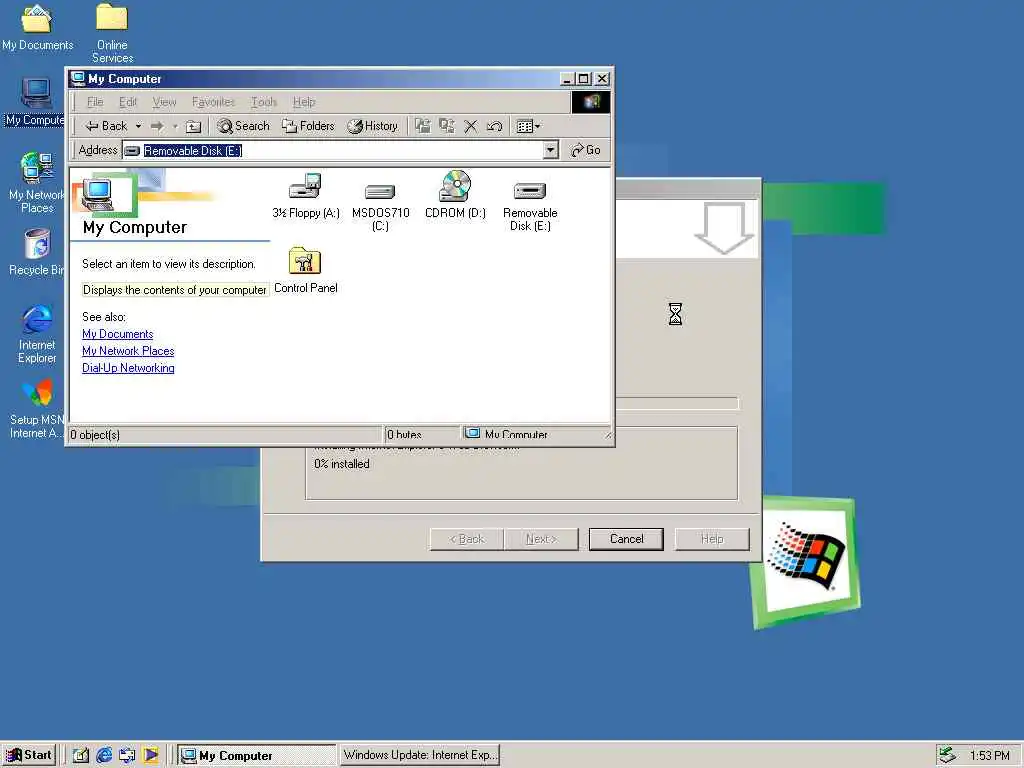Click the Windows logo throbber in My Computer
Viewport: 1024px width, 768px height.
tap(591, 102)
